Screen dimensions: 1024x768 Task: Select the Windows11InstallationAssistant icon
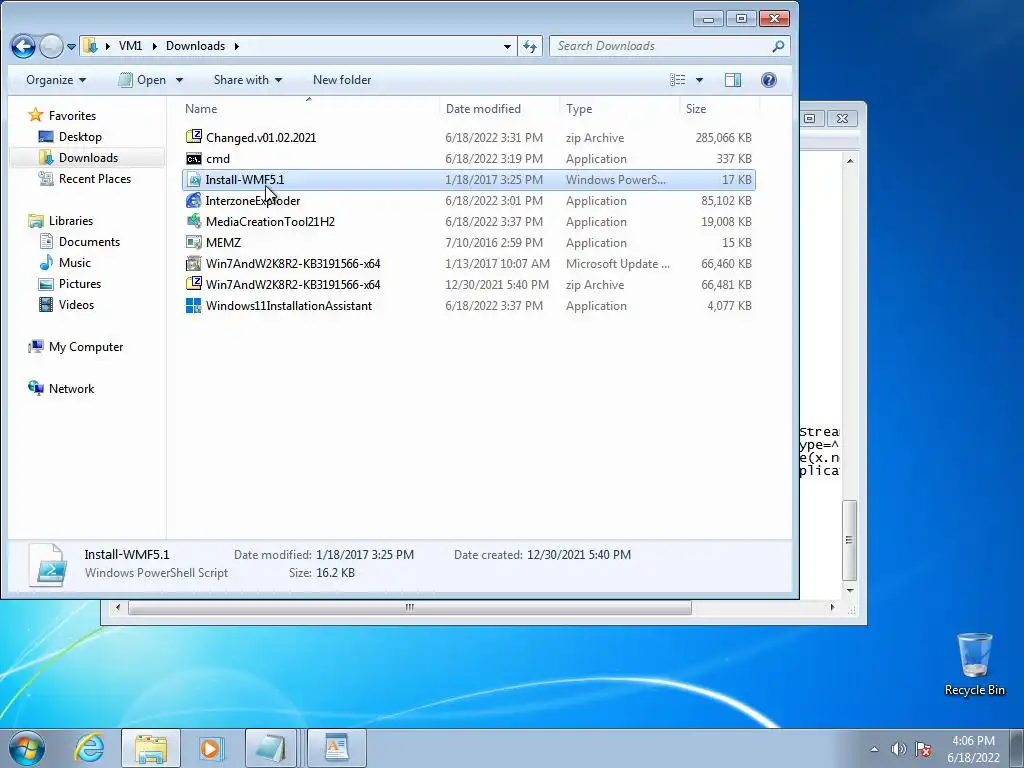(193, 306)
